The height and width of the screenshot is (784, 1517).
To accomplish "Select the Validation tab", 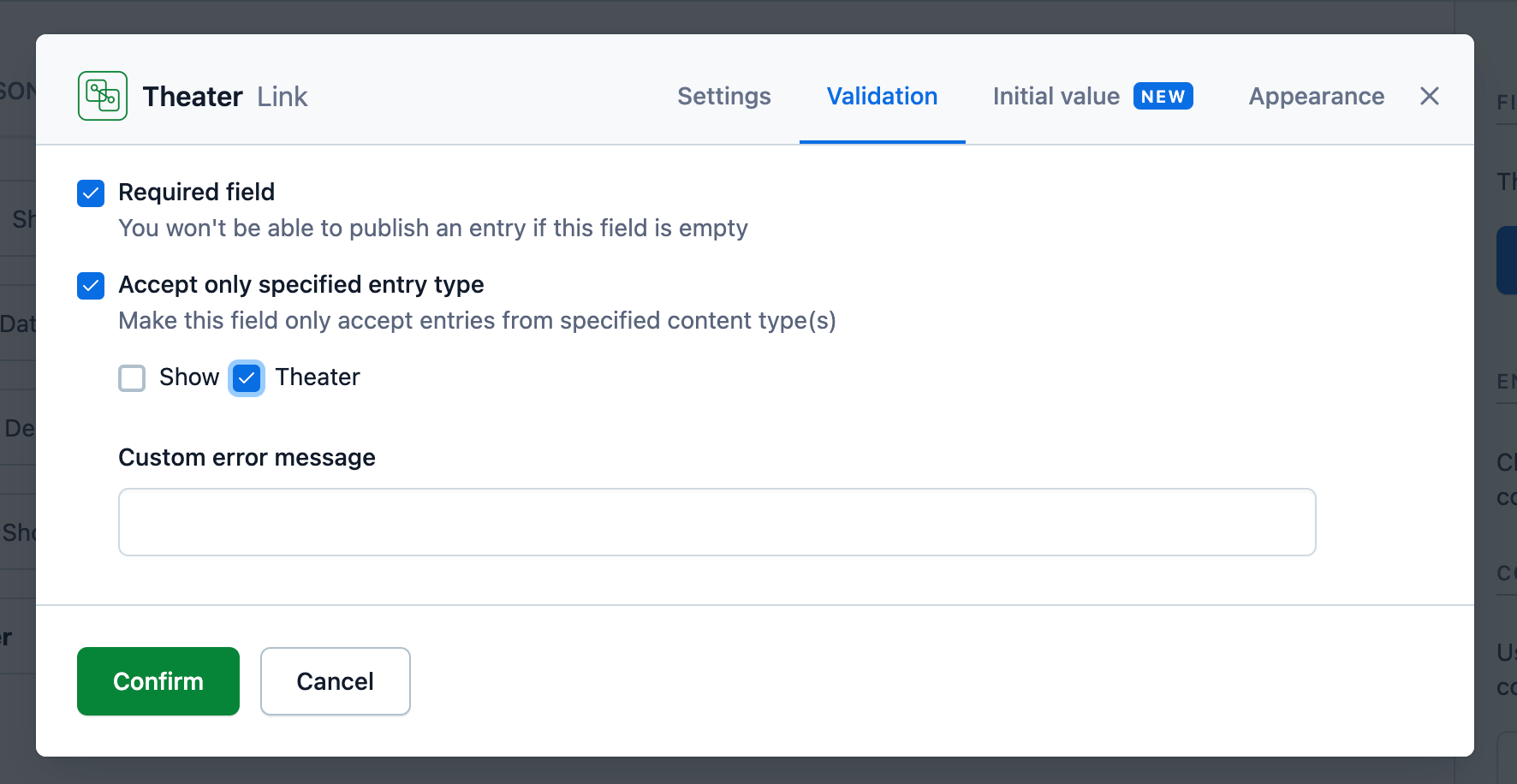I will pyautogui.click(x=882, y=96).
